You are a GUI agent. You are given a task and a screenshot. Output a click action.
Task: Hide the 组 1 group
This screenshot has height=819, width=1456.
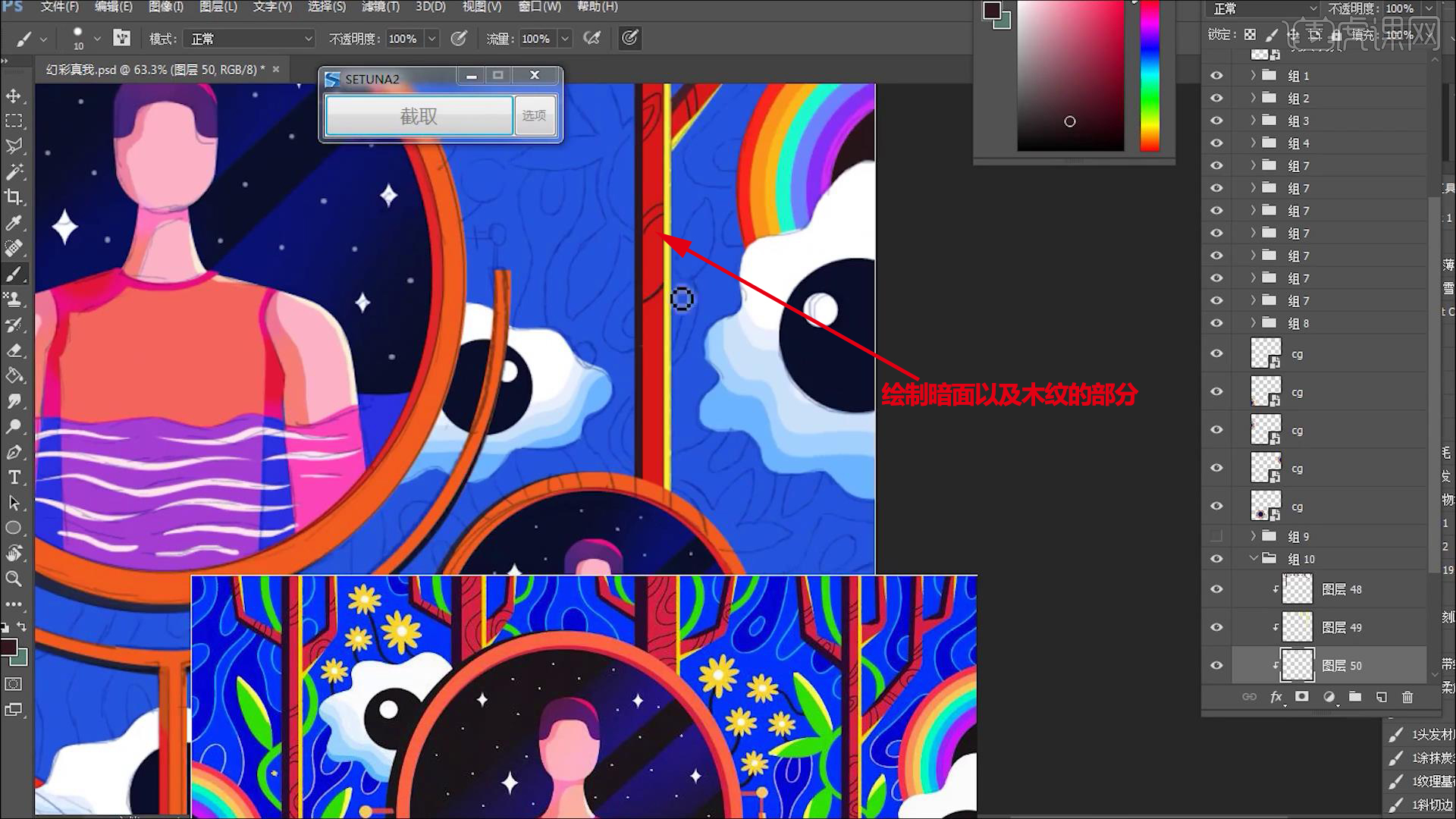tap(1217, 76)
